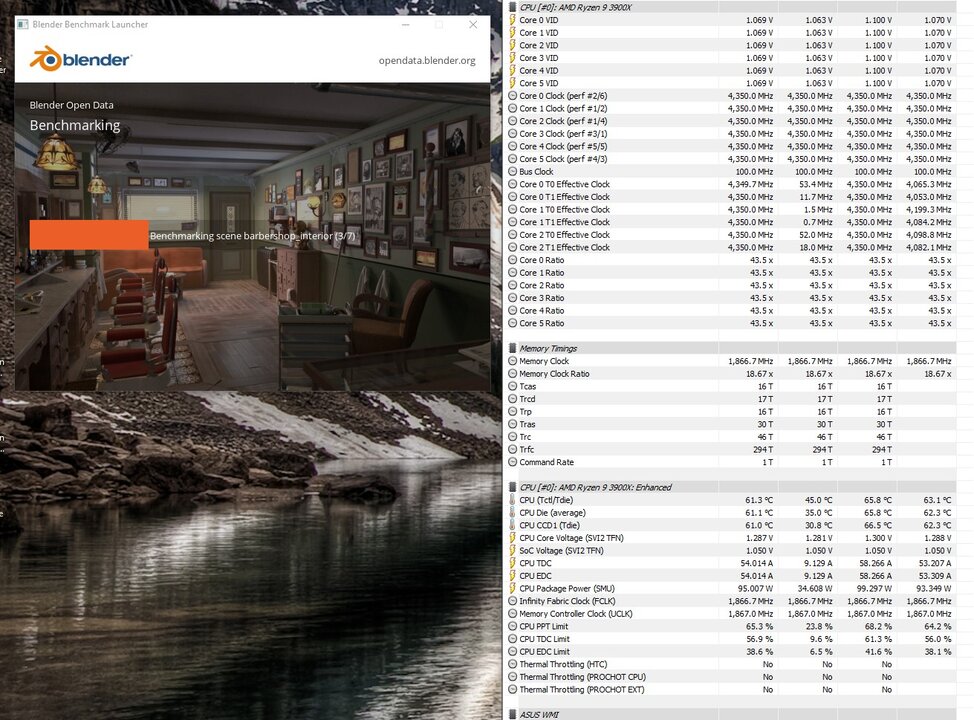Click the Trp timing row label
Image resolution: width=974 pixels, height=720 pixels.
pos(526,411)
